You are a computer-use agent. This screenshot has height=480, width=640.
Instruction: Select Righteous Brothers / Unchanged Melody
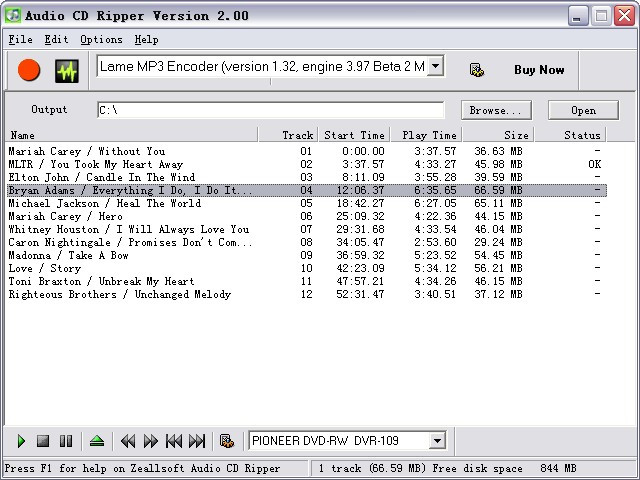pyautogui.click(x=307, y=294)
